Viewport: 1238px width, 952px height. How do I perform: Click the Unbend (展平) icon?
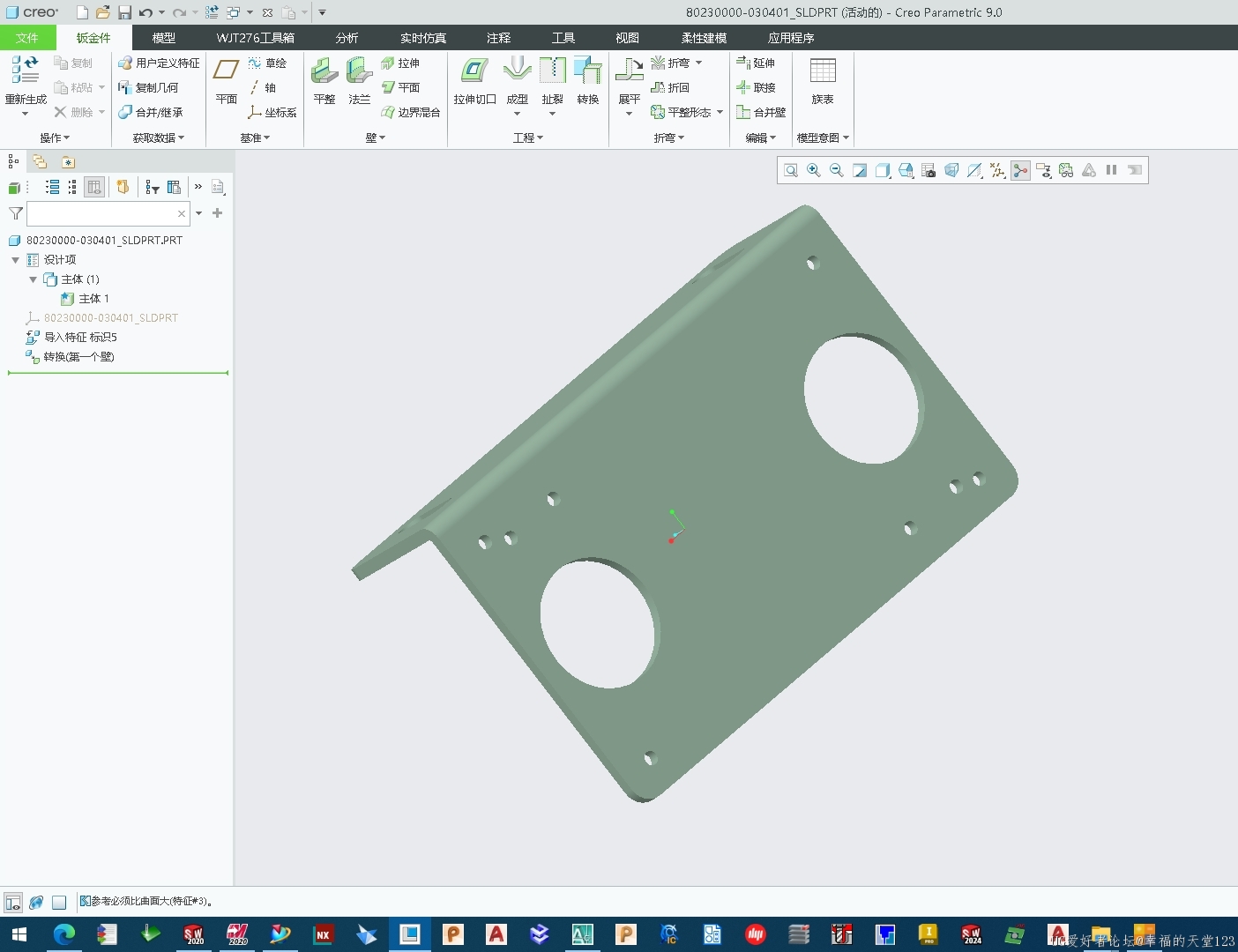tap(629, 71)
